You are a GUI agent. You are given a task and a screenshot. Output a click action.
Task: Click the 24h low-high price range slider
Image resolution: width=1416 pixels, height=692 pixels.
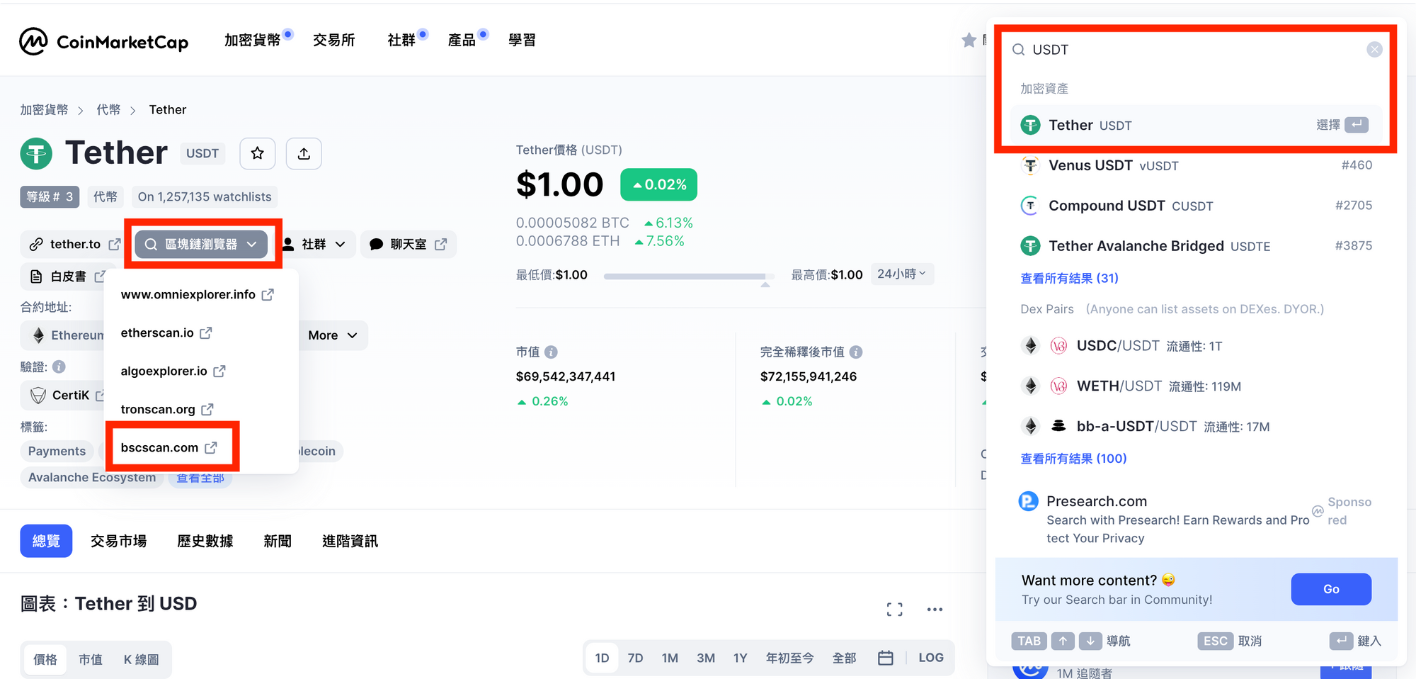pos(689,276)
